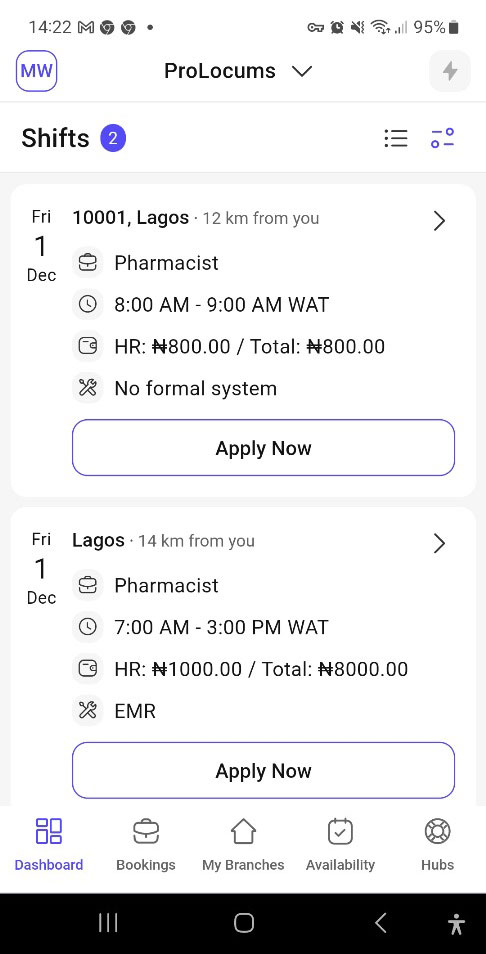Viewport: 486px width, 954px height.
Task: Open the shift filters icon
Action: point(443,138)
